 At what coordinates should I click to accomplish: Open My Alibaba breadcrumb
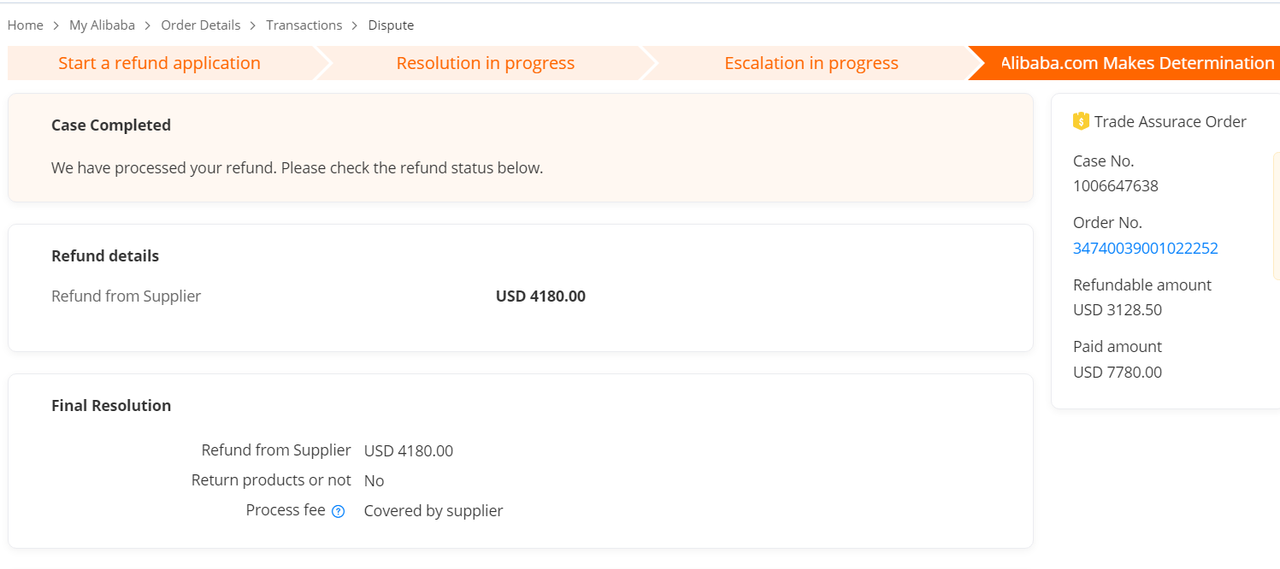coord(102,25)
